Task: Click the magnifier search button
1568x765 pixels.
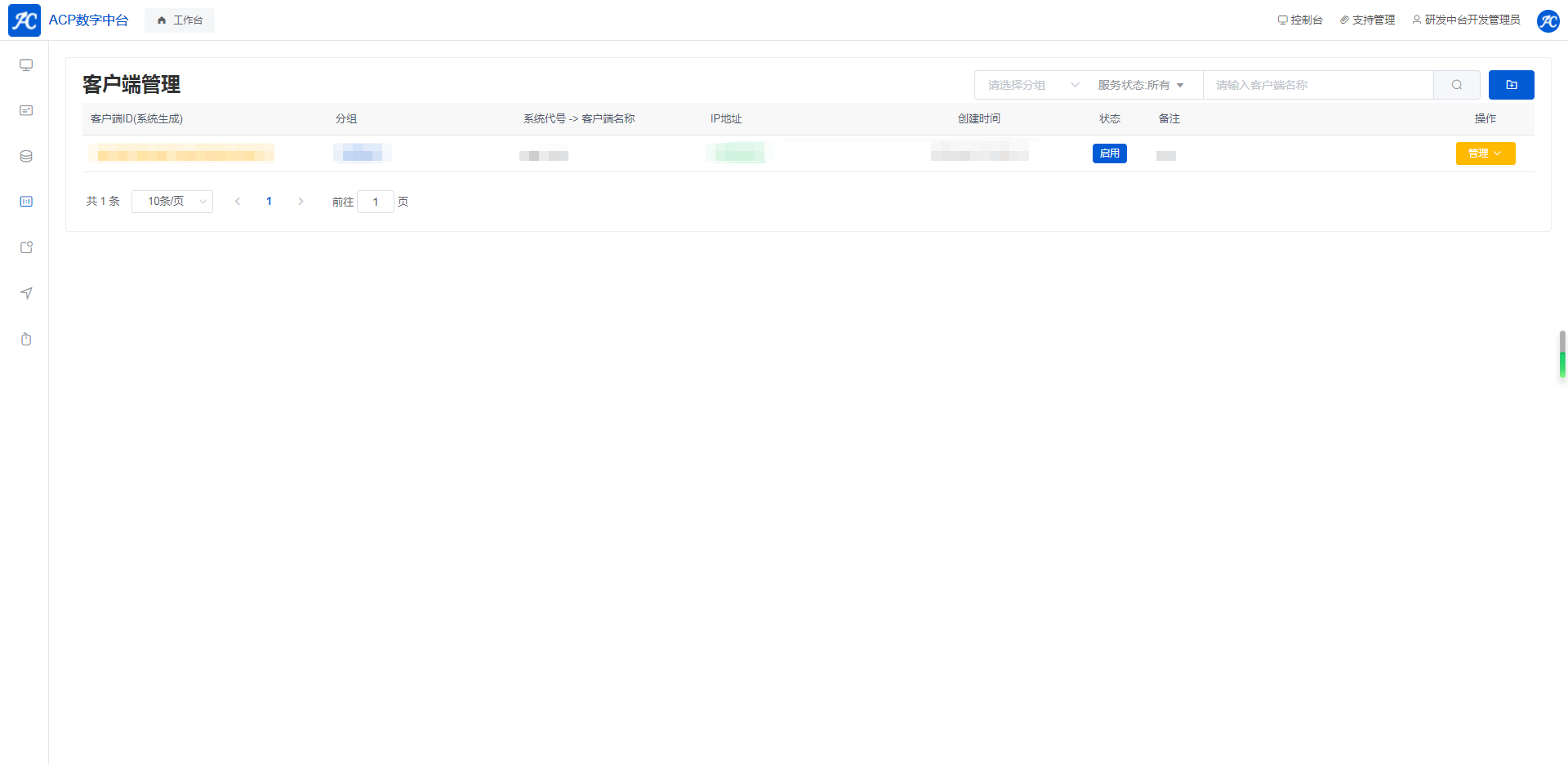Action: [1456, 85]
